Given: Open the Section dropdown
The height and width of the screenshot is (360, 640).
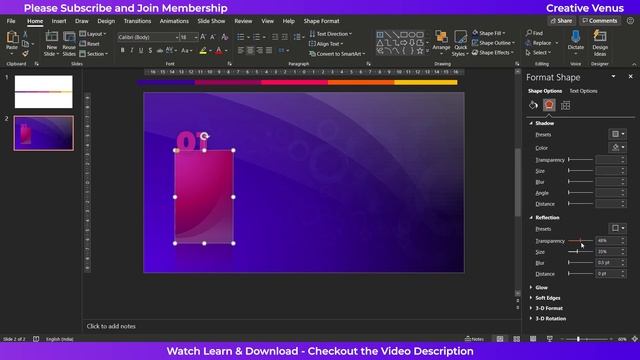Looking at the screenshot, I should 93,53.
